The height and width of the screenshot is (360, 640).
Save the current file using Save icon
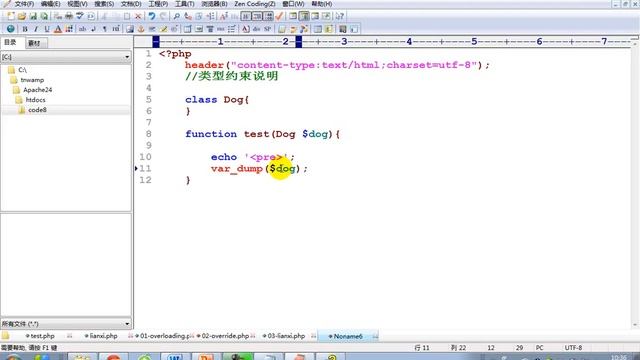tap(33, 16)
